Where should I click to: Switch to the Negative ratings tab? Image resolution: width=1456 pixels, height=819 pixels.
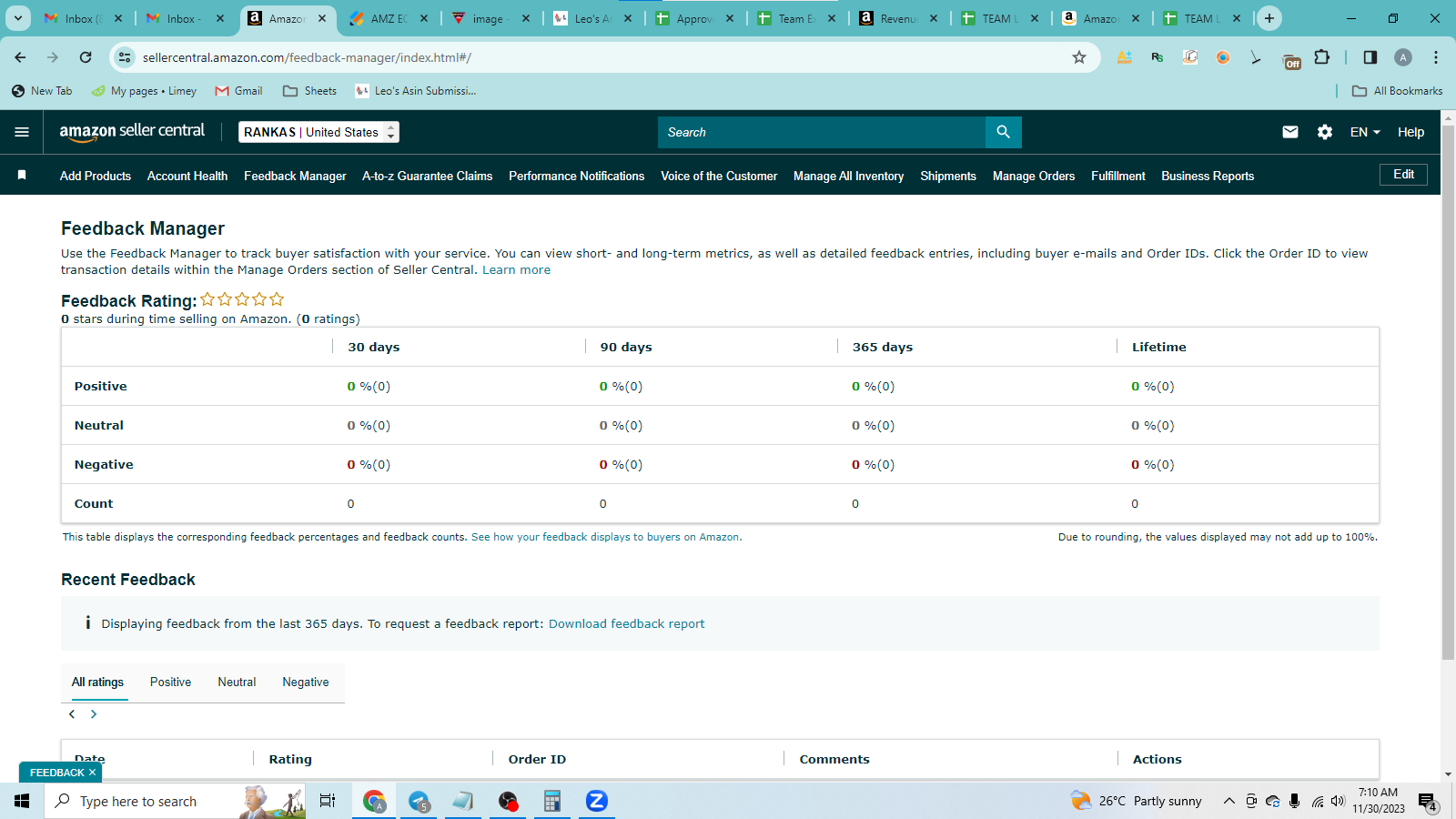tap(306, 682)
